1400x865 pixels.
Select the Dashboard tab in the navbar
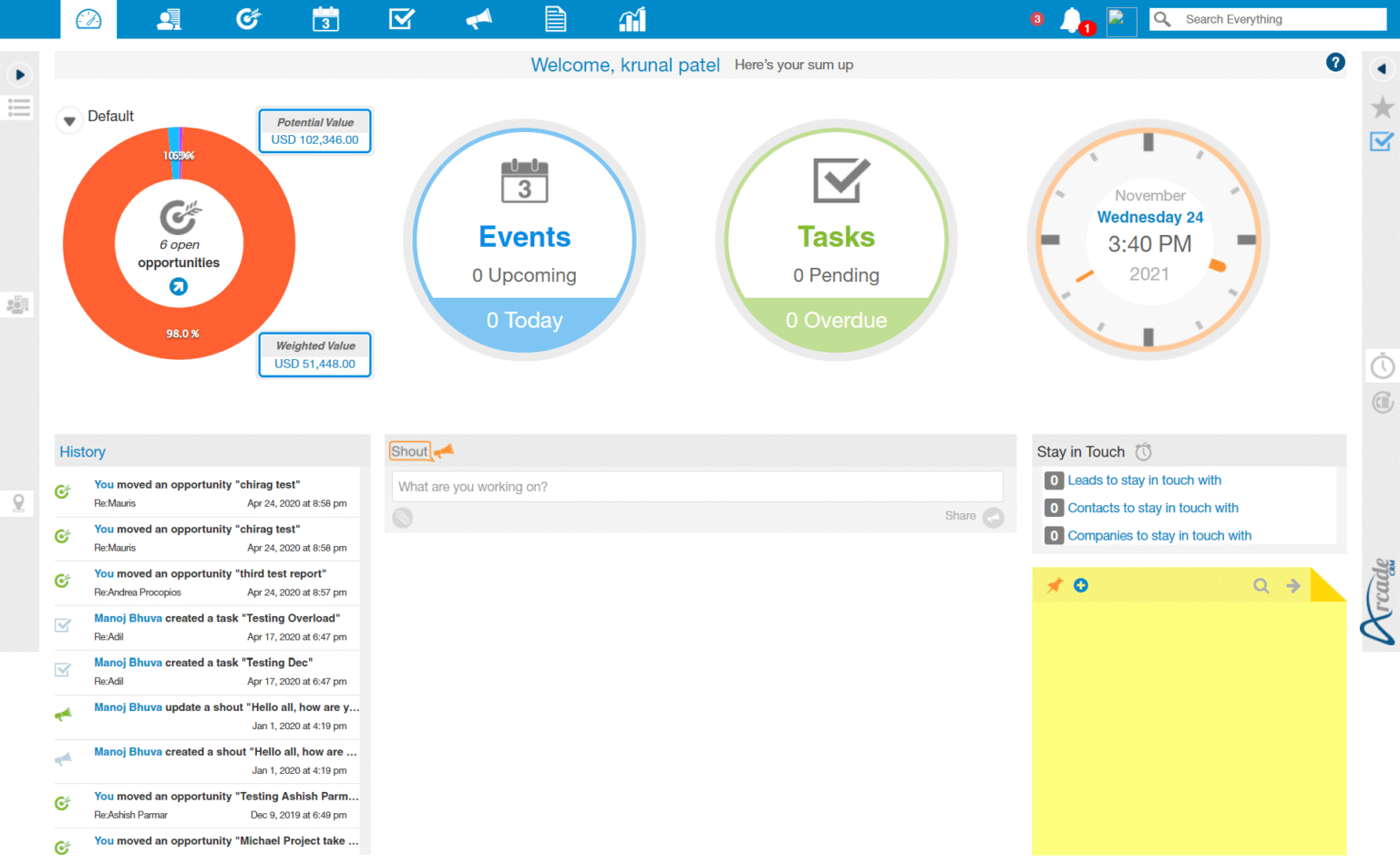point(88,18)
